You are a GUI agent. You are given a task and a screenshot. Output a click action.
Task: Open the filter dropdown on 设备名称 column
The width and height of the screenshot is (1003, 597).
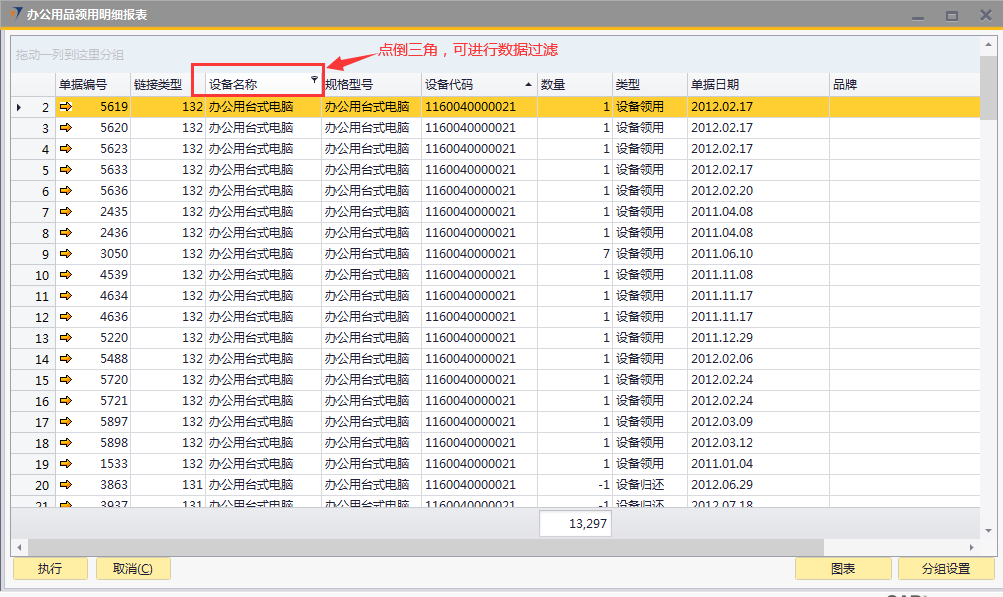pyautogui.click(x=314, y=79)
